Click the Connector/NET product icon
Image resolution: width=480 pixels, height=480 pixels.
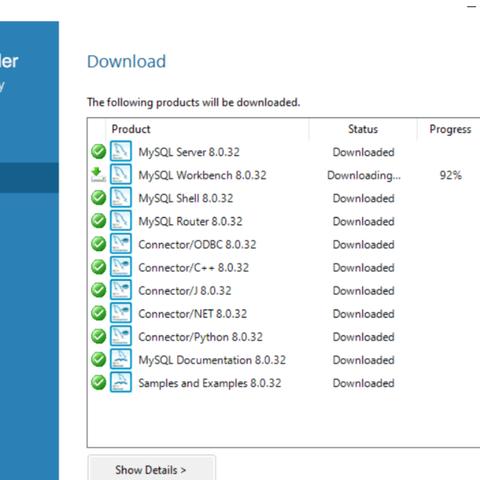(121, 313)
